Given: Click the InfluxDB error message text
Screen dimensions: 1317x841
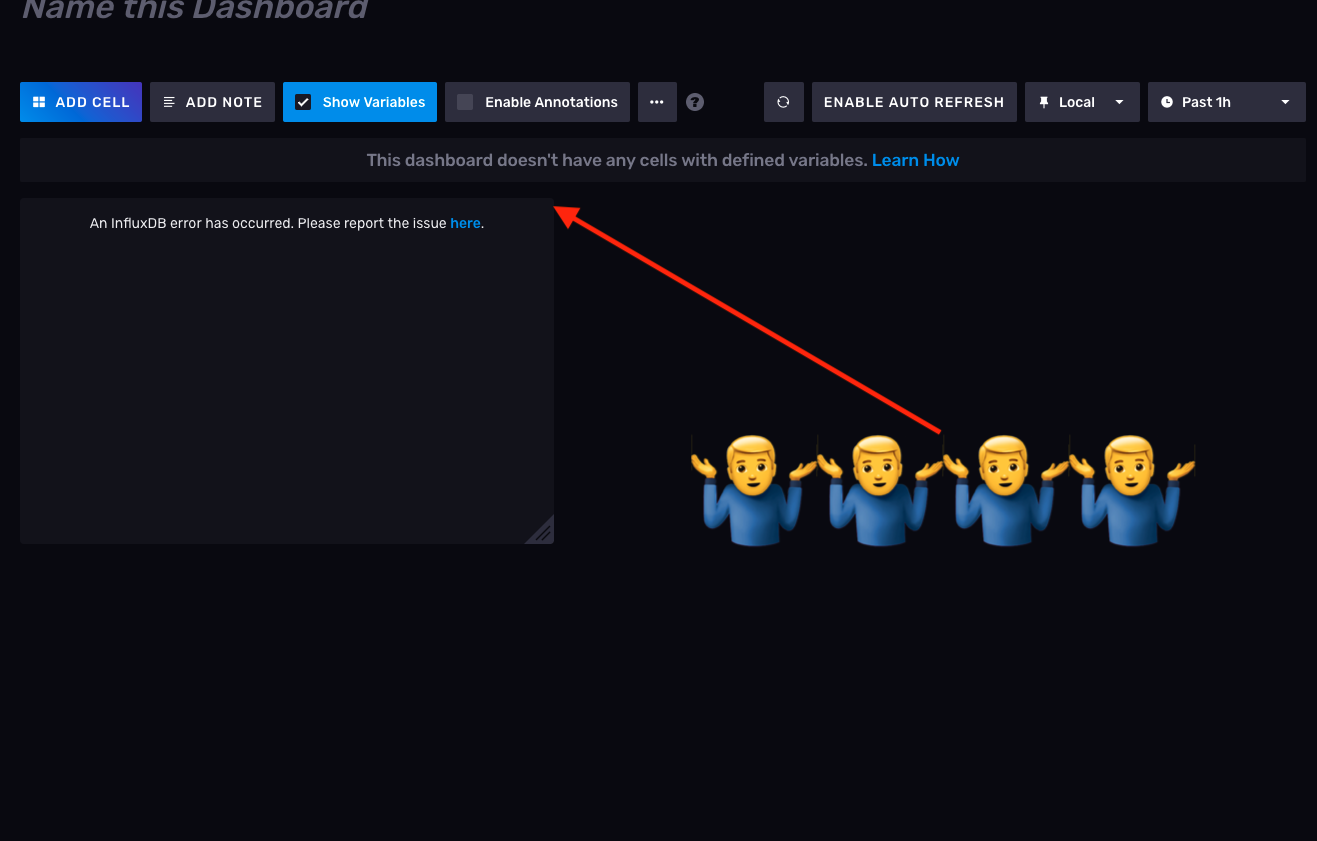Looking at the screenshot, I should (x=287, y=223).
